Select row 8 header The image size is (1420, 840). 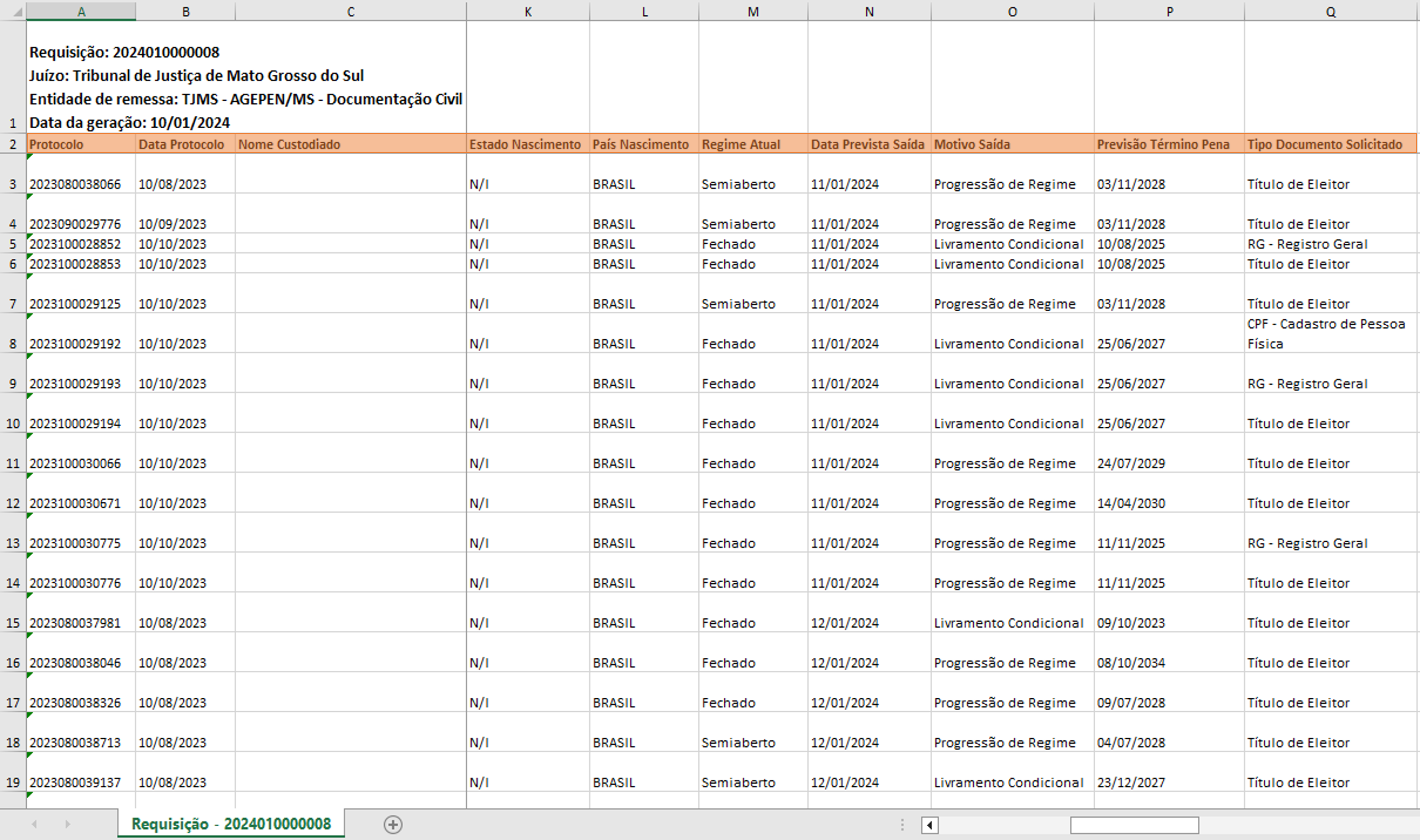pos(13,333)
